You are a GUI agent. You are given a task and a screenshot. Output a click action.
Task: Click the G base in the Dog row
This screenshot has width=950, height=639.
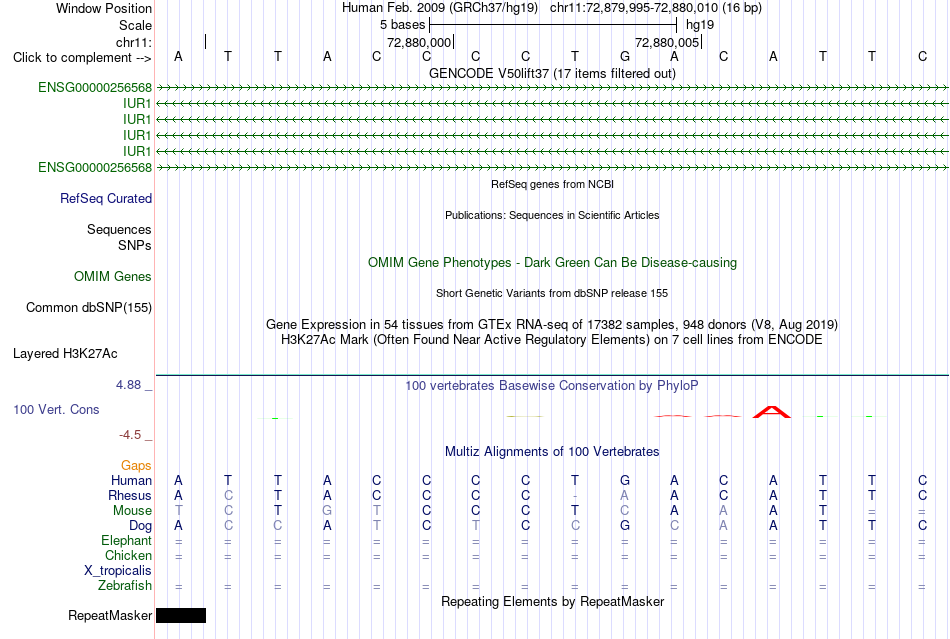click(x=625, y=526)
